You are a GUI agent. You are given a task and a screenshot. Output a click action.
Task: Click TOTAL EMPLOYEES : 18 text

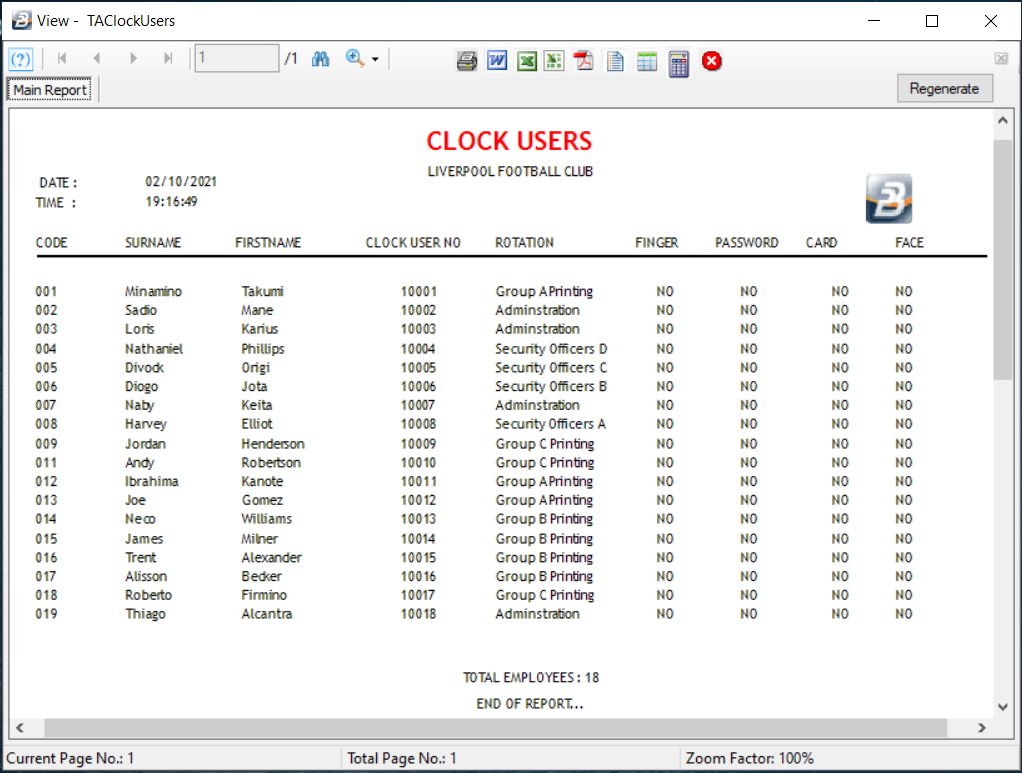pos(531,678)
